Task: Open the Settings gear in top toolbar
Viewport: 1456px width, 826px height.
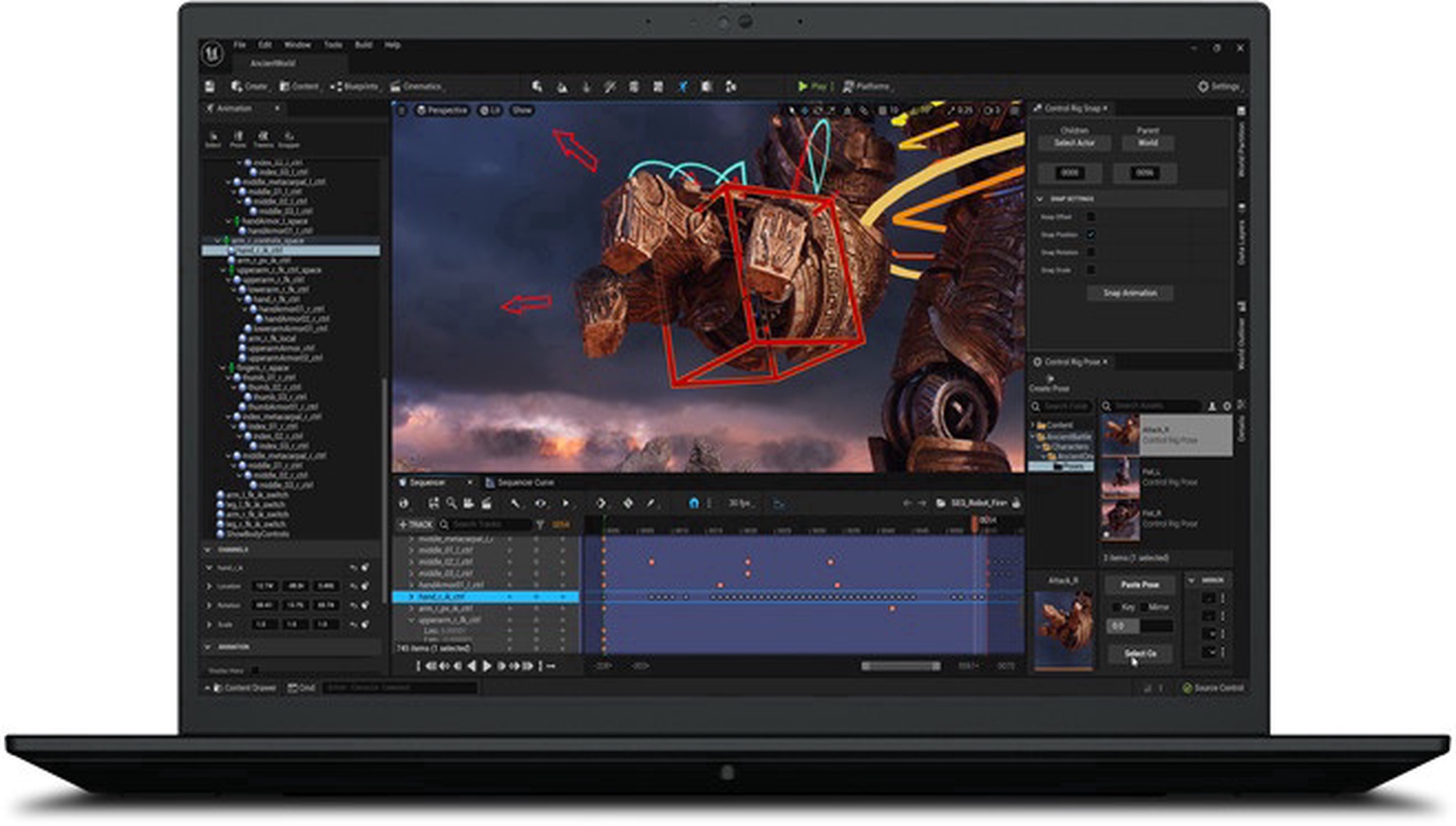Action: click(1203, 87)
